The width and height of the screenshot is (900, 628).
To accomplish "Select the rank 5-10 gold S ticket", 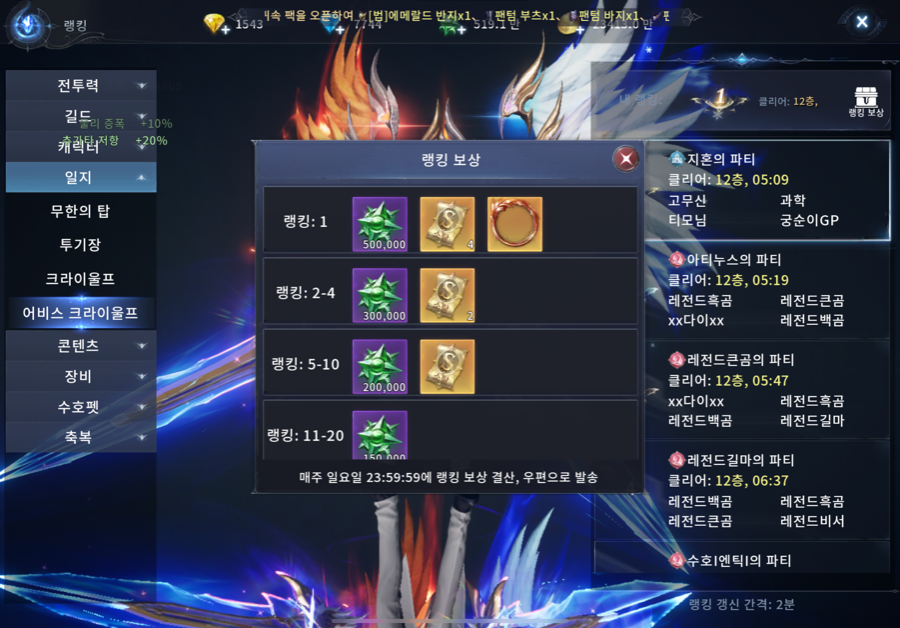I will click(x=447, y=366).
